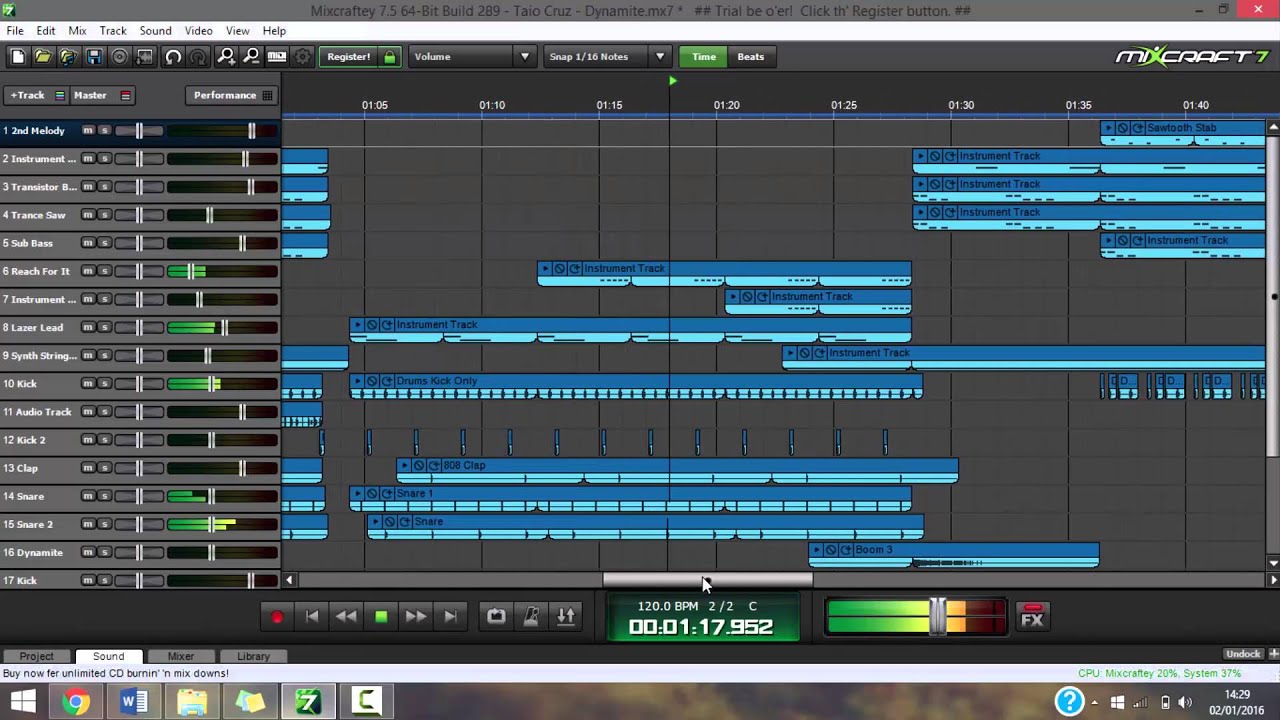Screen dimensions: 1280x720
Task: Jump to the end of the project
Action: [450, 617]
